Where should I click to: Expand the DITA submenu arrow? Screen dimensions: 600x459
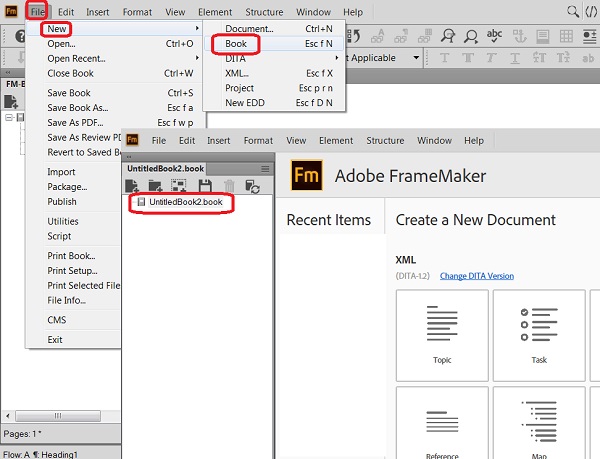pyautogui.click(x=337, y=58)
